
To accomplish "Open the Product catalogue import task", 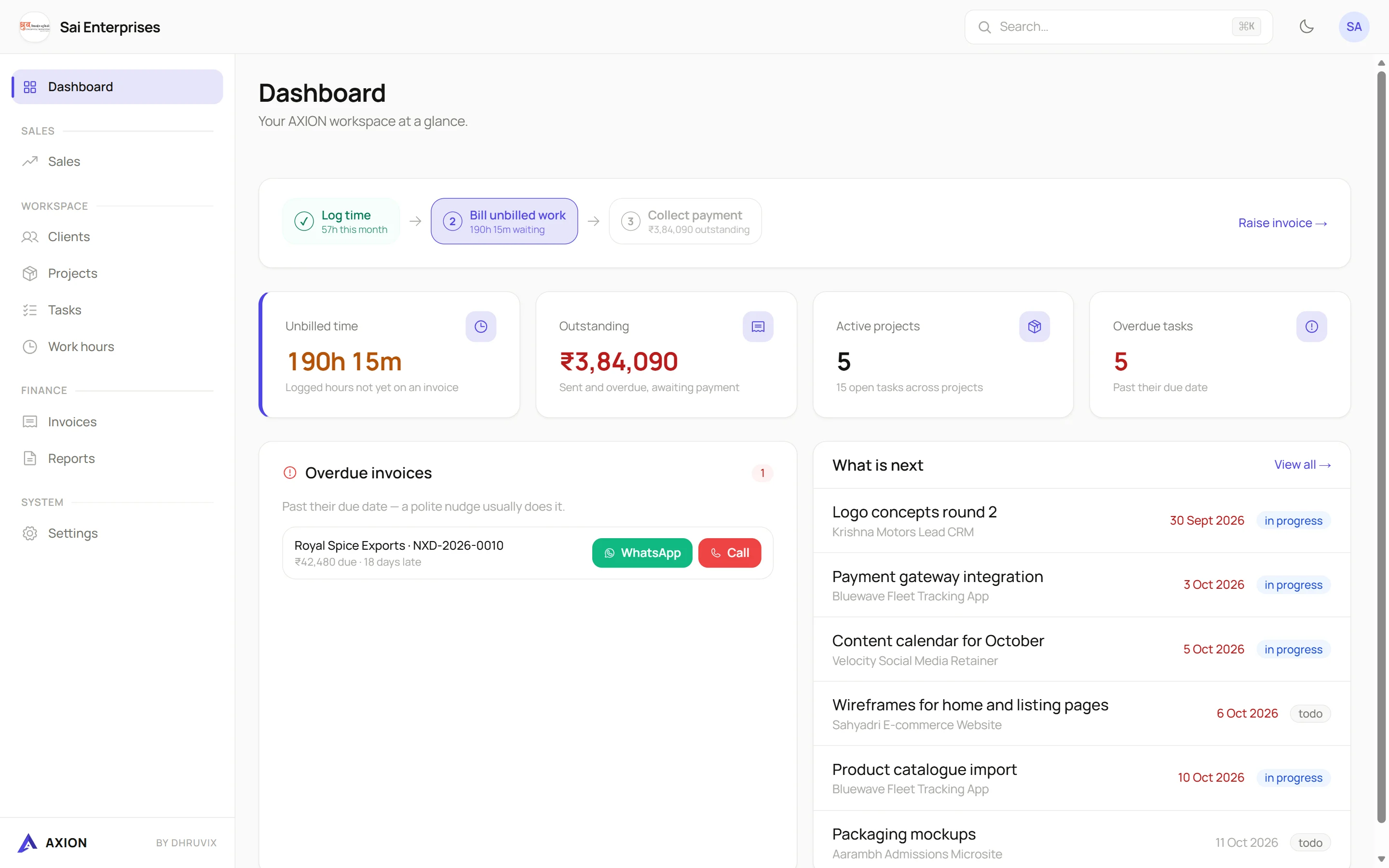I will click(x=1081, y=778).
